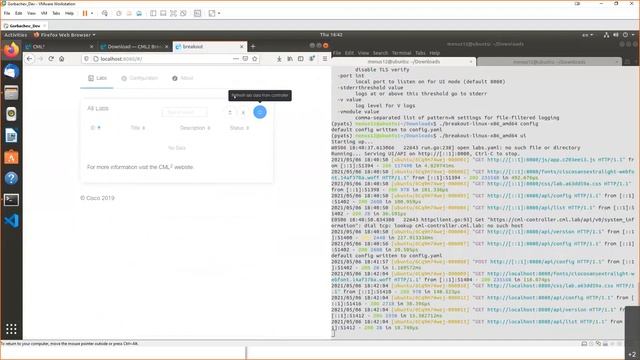
Task: Open a new Firefox tab
Action: [x=253, y=47]
